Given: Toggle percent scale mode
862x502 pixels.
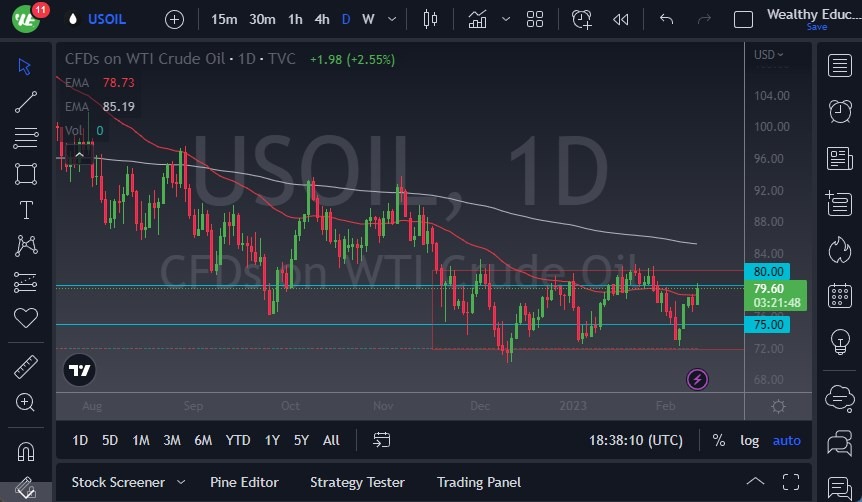Looking at the screenshot, I should [718, 440].
